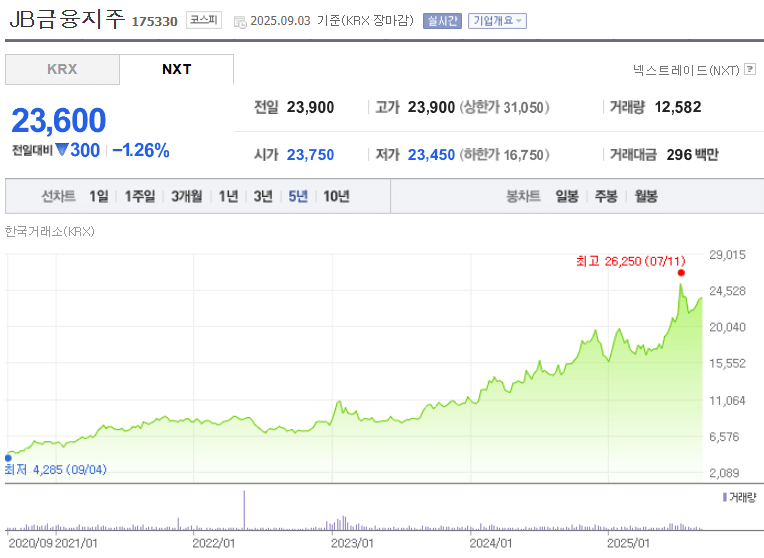Click the current price 23,600
Screen dimensions: 764x558
(x=58, y=120)
